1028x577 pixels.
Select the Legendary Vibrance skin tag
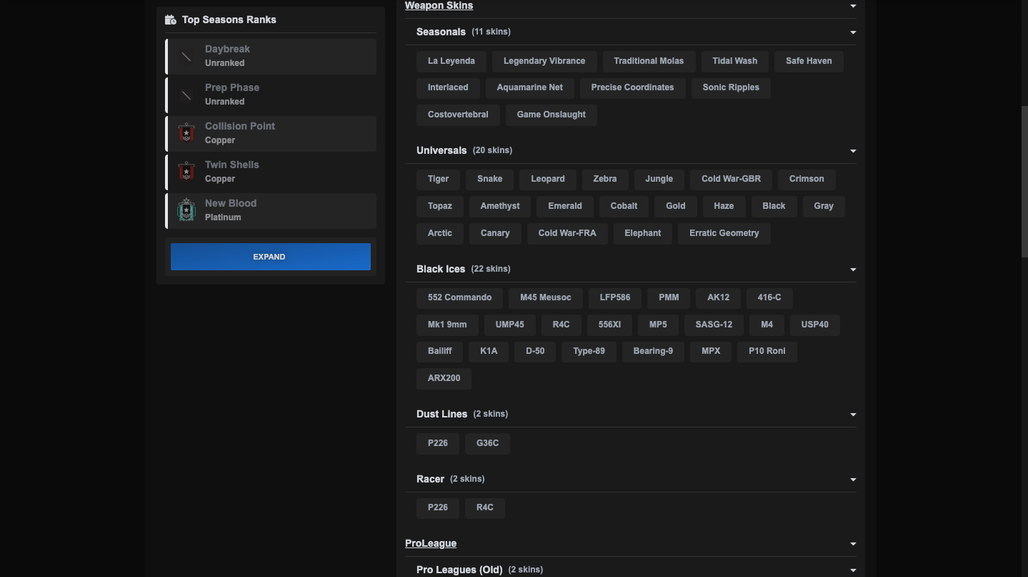[544, 61]
